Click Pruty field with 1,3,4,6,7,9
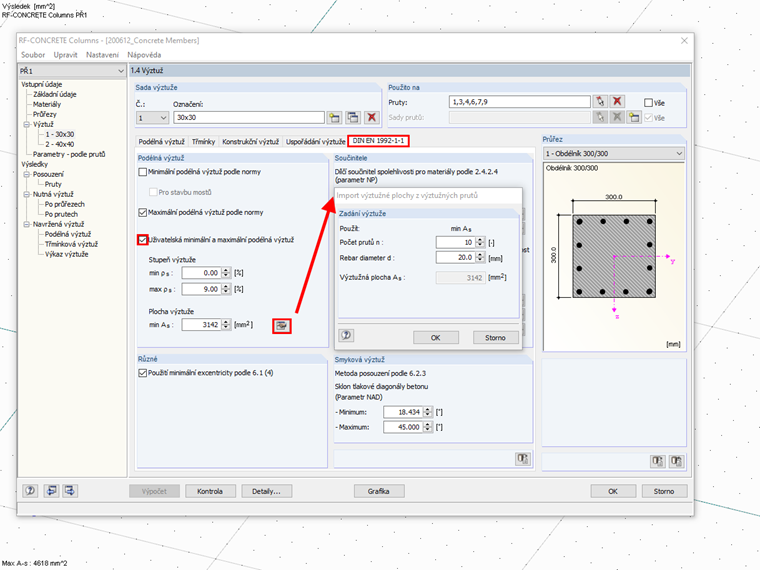760x570 pixels. point(520,101)
